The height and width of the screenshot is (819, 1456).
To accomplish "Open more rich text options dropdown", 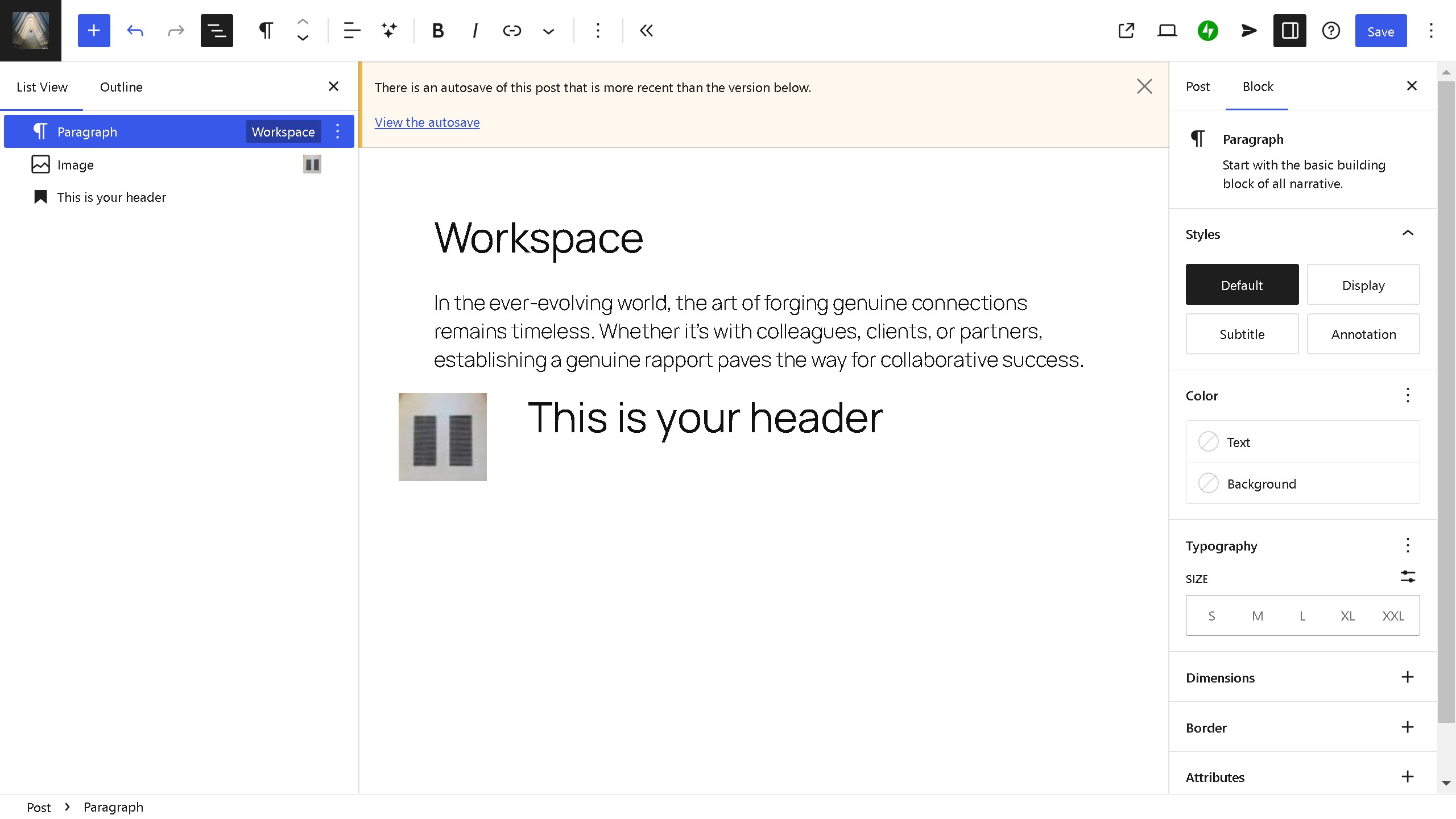I will coord(548,31).
